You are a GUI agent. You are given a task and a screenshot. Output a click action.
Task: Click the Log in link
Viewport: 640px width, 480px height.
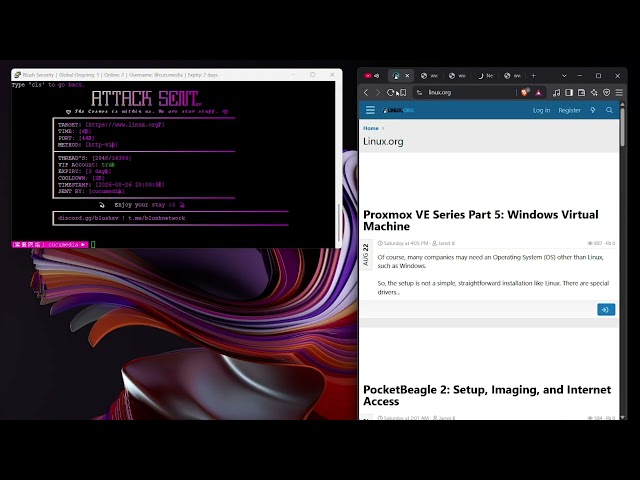(x=541, y=110)
